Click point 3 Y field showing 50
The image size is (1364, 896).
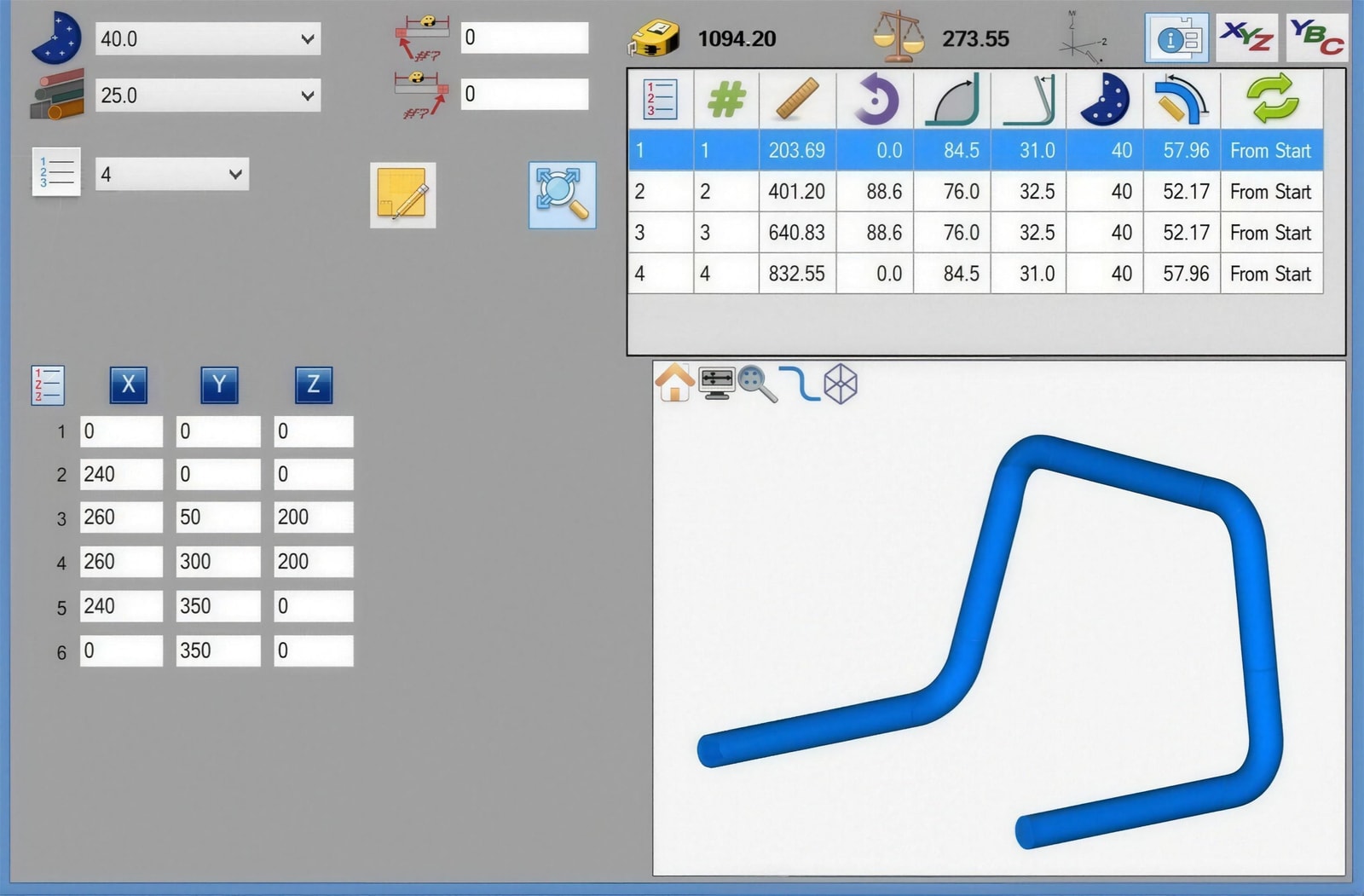coord(218,517)
